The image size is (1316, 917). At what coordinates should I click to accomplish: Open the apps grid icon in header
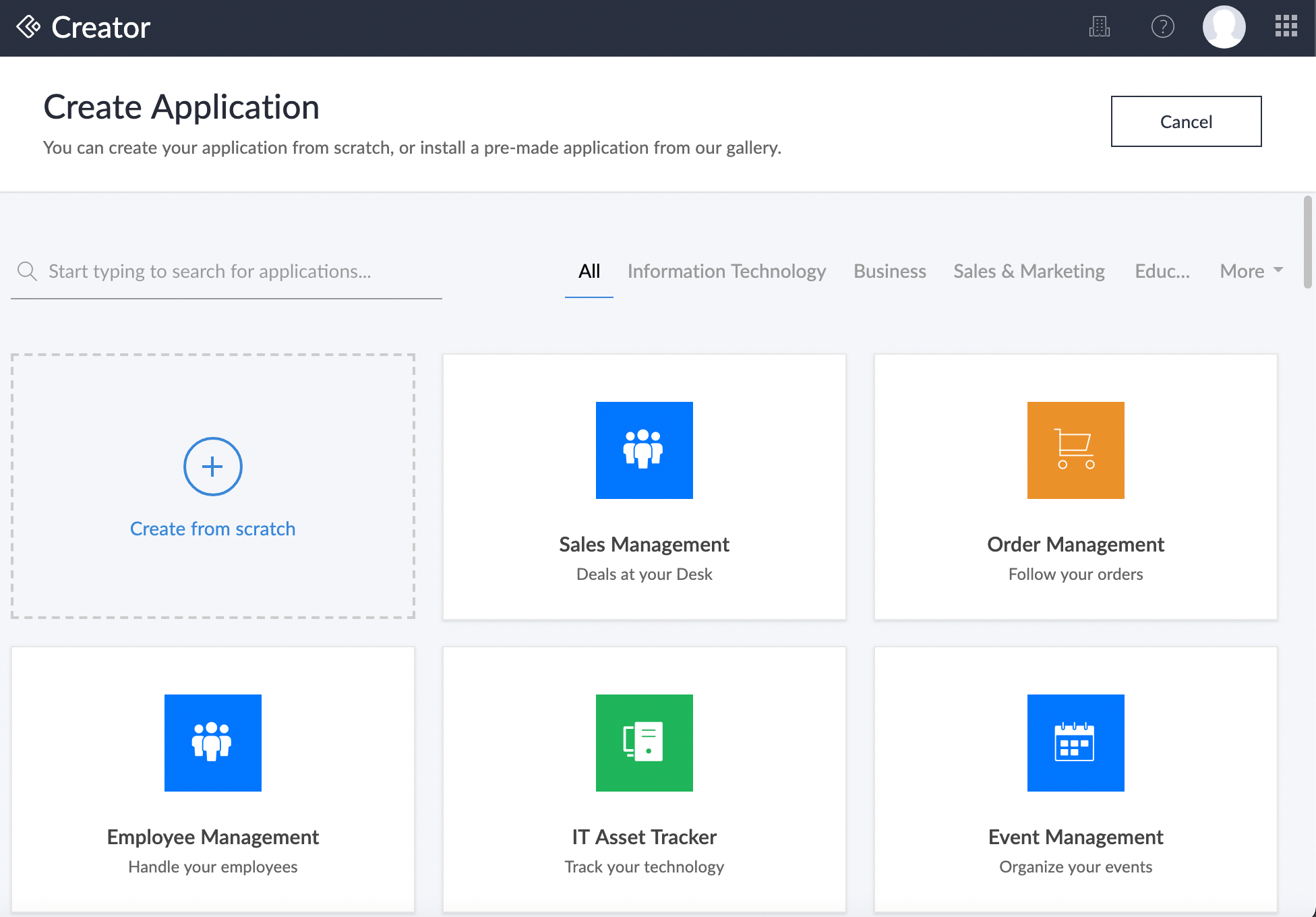click(1286, 26)
